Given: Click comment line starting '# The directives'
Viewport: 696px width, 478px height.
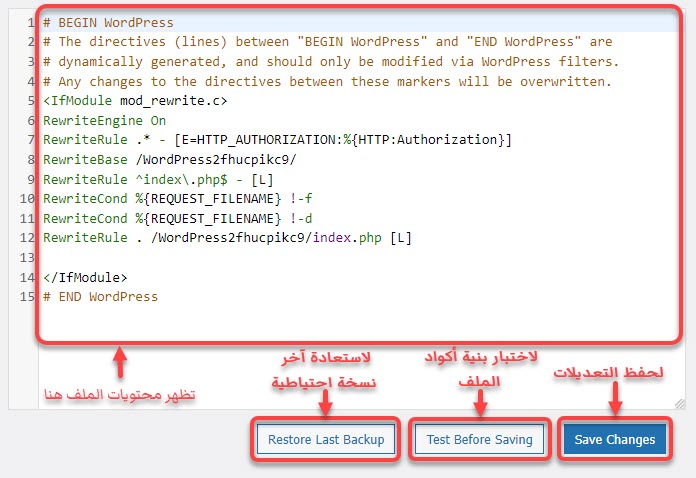Looking at the screenshot, I should point(328,42).
